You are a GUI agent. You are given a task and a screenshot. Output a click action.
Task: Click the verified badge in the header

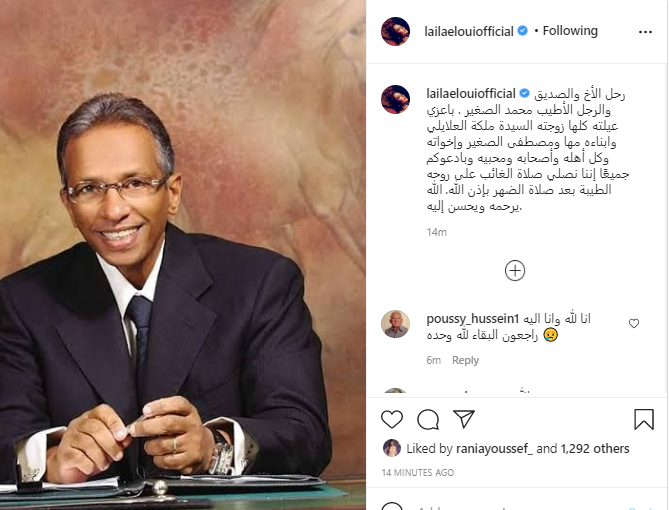(523, 31)
